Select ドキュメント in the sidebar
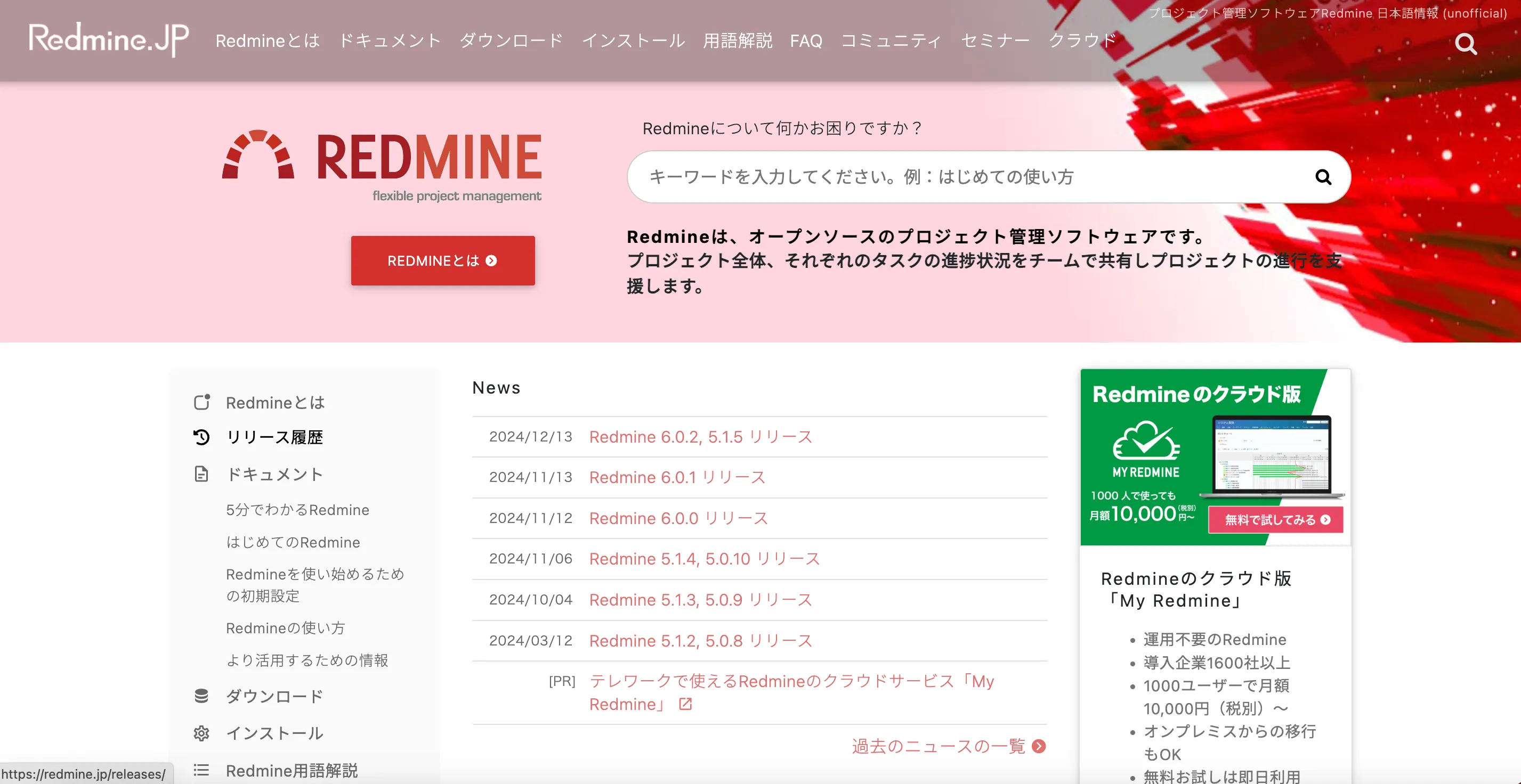The height and width of the screenshot is (784, 1521). point(274,473)
